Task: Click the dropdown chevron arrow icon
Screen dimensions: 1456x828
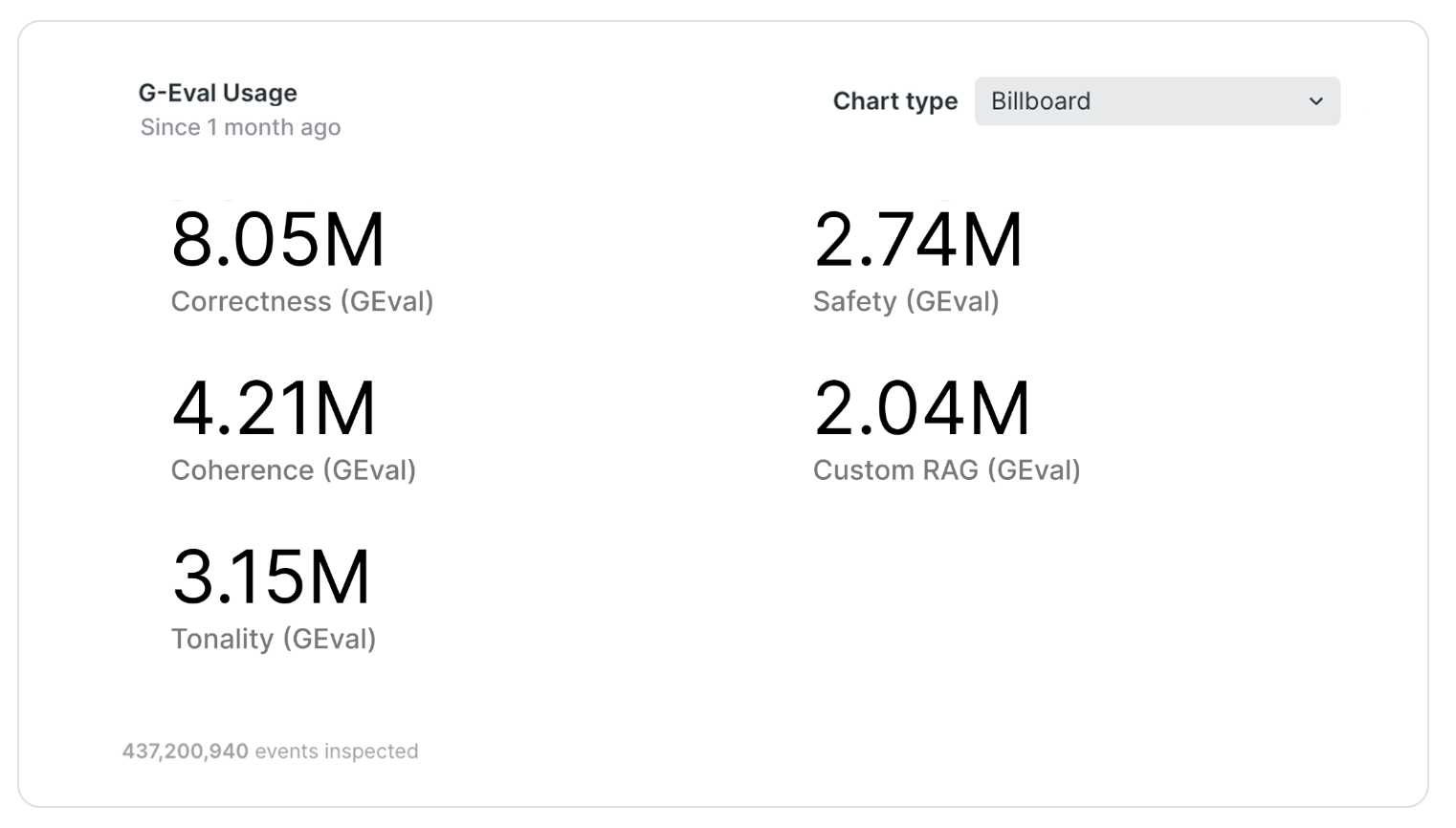Action: point(1316,101)
